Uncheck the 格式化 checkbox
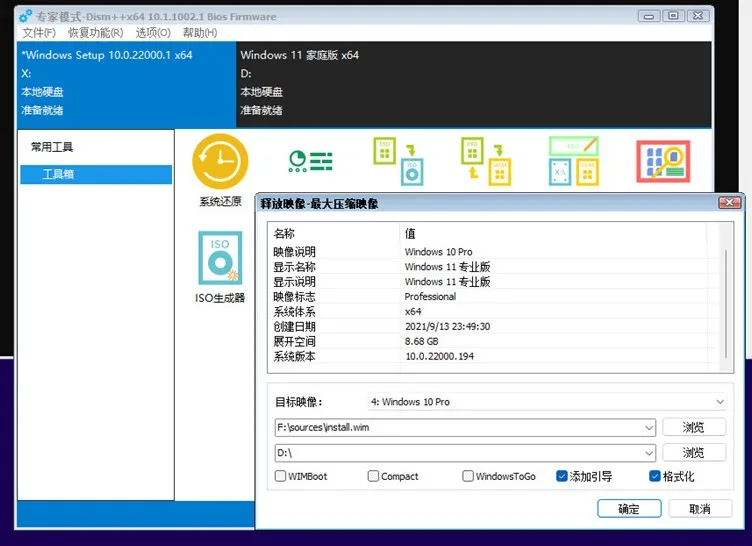752x546 pixels. coord(655,476)
